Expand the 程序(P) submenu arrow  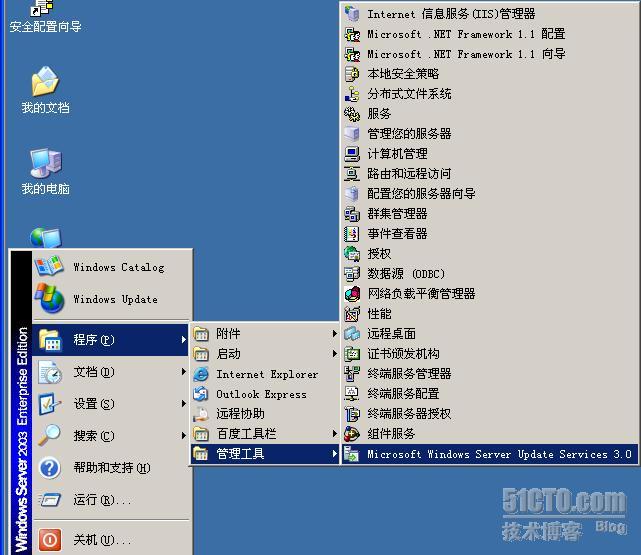pyautogui.click(x=184, y=340)
